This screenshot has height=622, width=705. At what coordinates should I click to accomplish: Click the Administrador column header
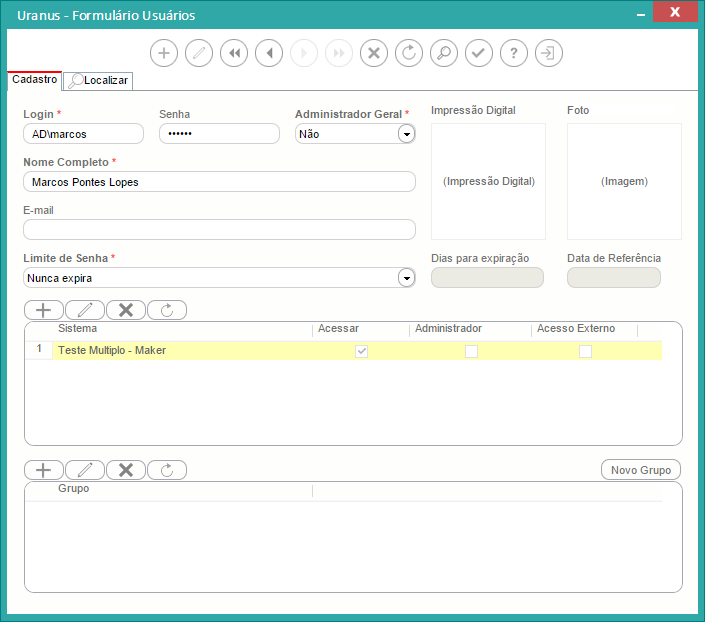coord(448,328)
